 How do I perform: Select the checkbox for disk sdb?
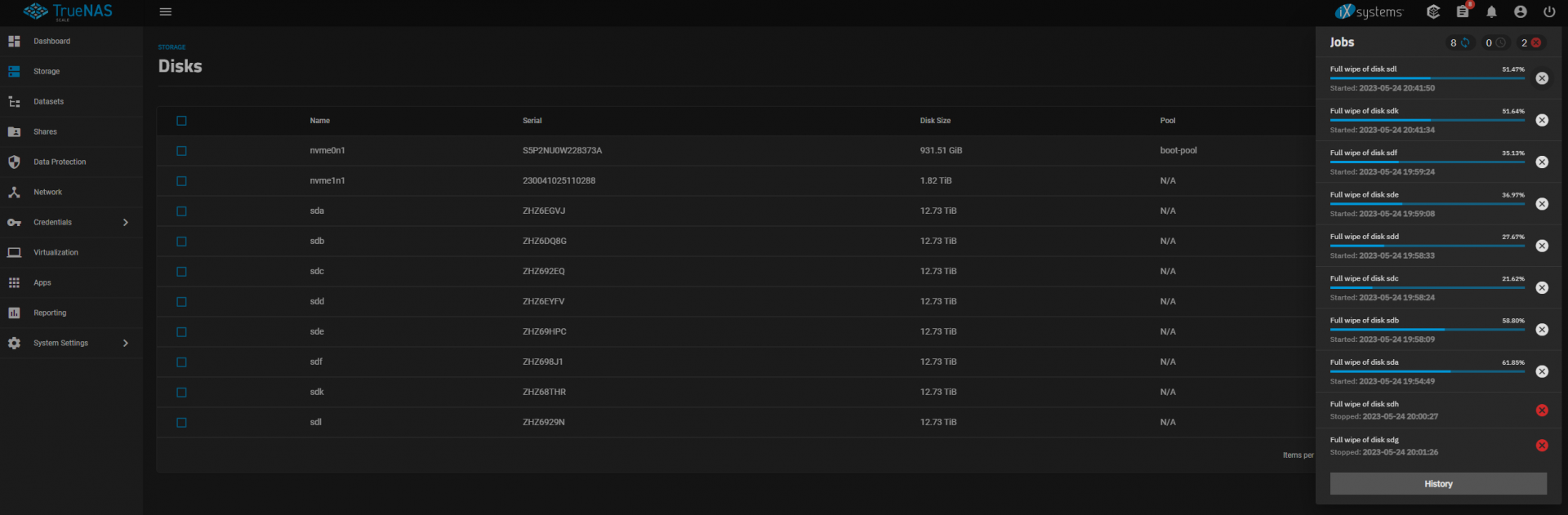coord(181,242)
